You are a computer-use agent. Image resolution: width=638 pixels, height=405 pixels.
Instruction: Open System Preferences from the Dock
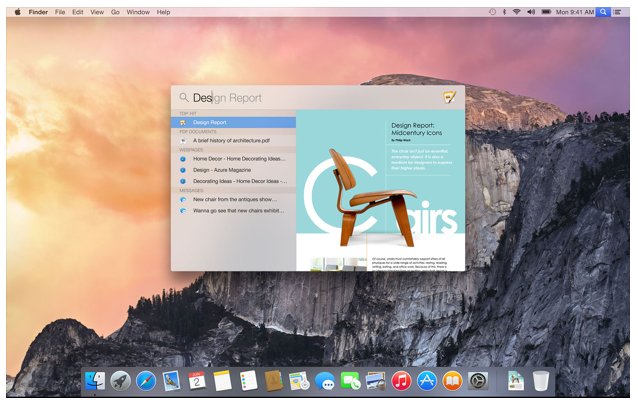(478, 380)
